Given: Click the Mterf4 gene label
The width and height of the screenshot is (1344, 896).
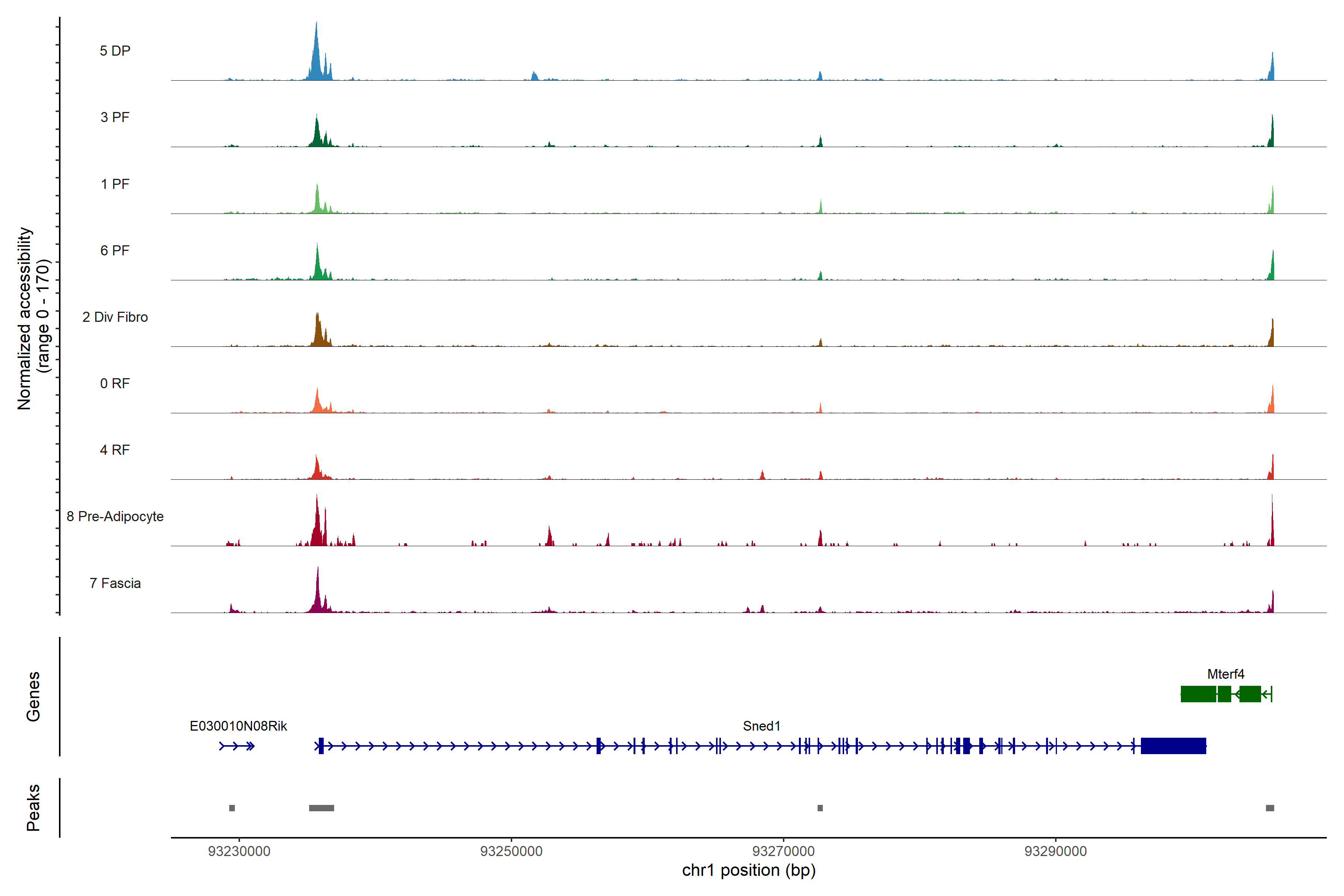Looking at the screenshot, I should 1226,674.
